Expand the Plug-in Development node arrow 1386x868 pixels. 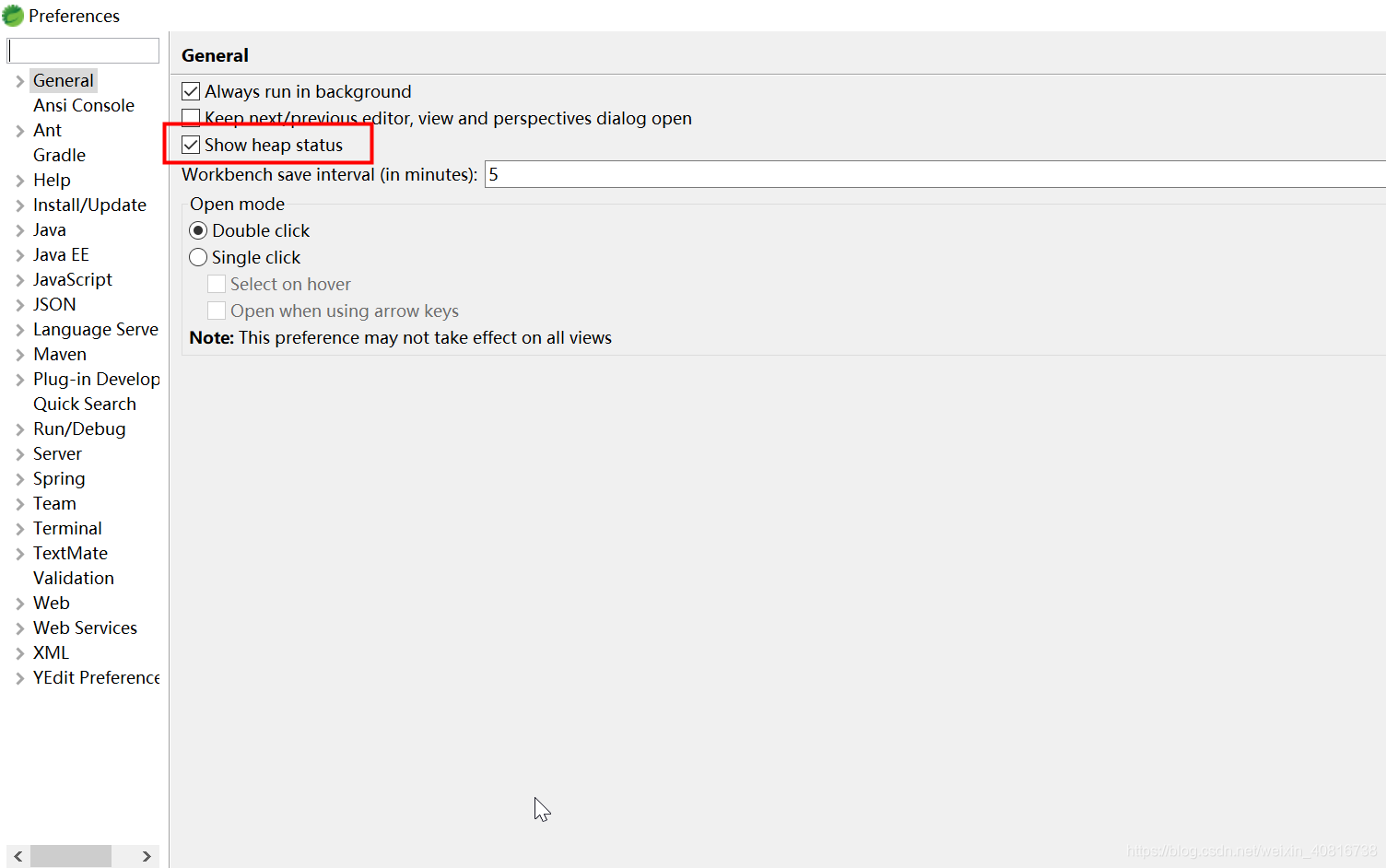(19, 380)
